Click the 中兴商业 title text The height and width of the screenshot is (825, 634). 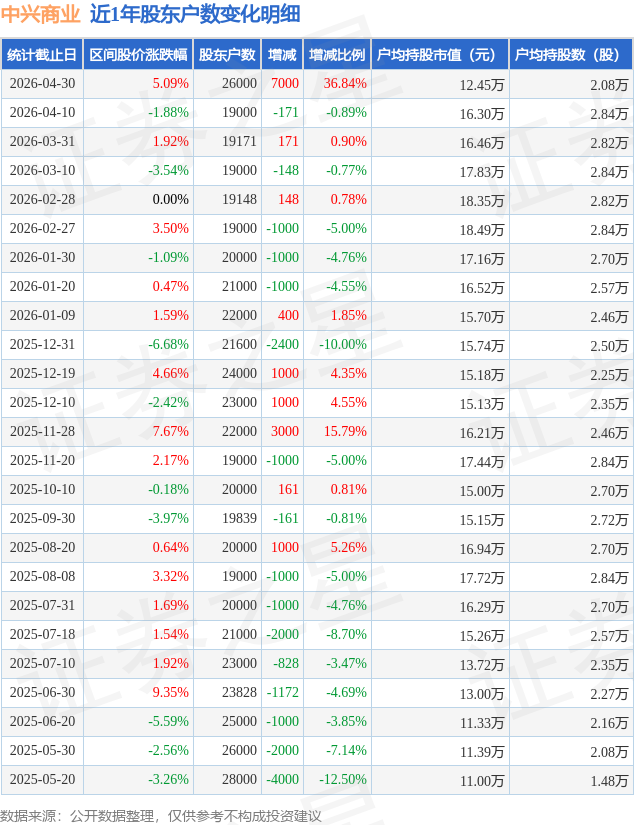[41, 14]
